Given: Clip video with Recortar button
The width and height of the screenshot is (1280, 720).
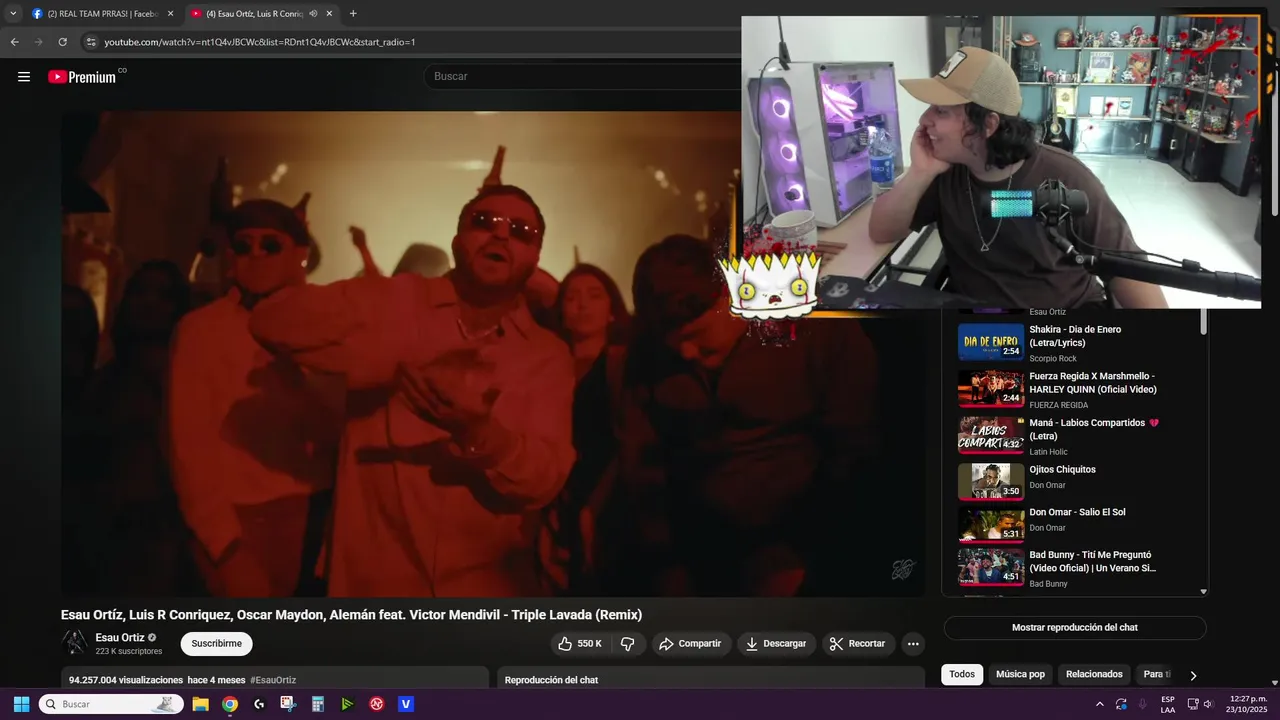Looking at the screenshot, I should (x=858, y=644).
